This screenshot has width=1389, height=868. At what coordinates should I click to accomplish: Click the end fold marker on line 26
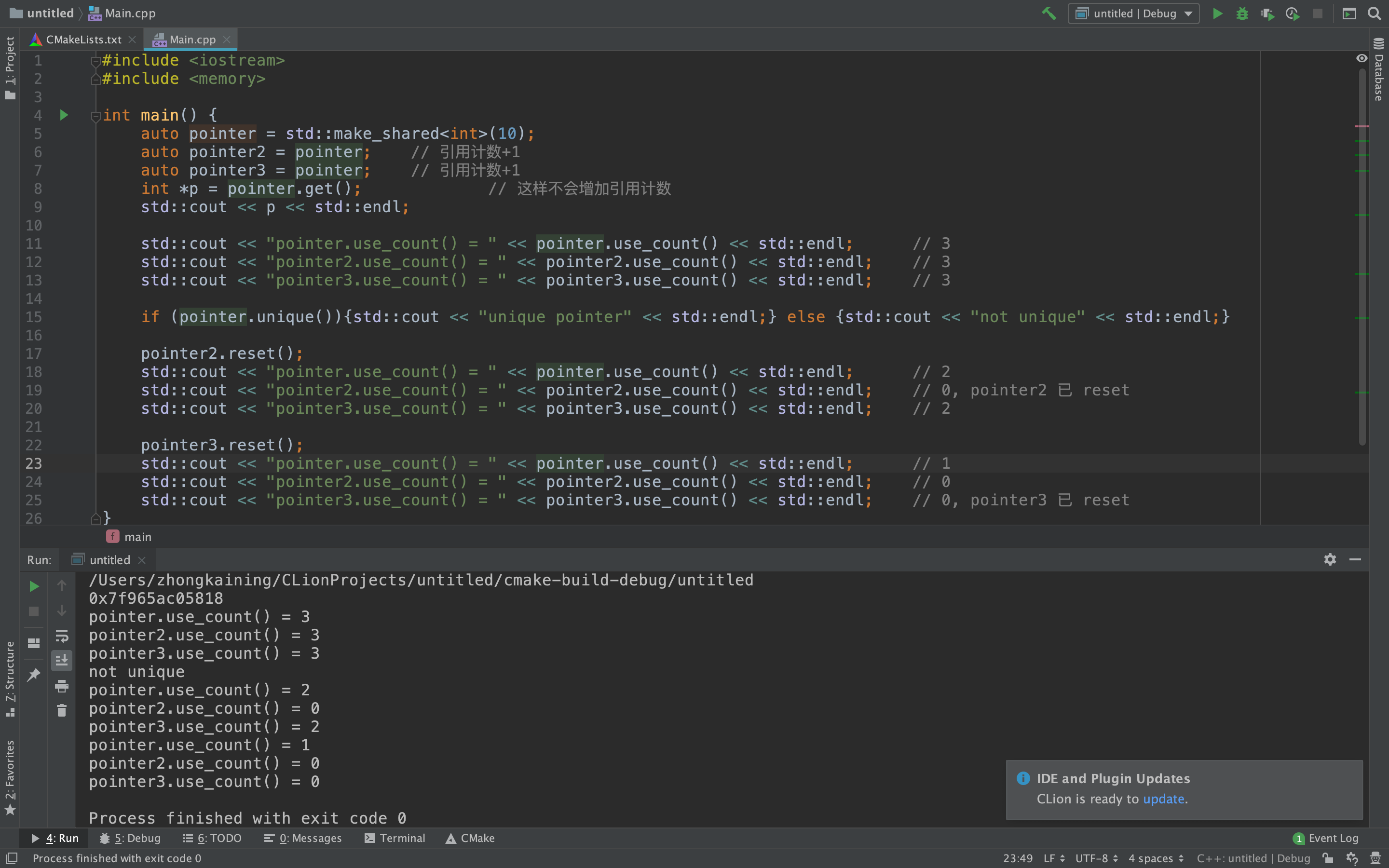(96, 519)
